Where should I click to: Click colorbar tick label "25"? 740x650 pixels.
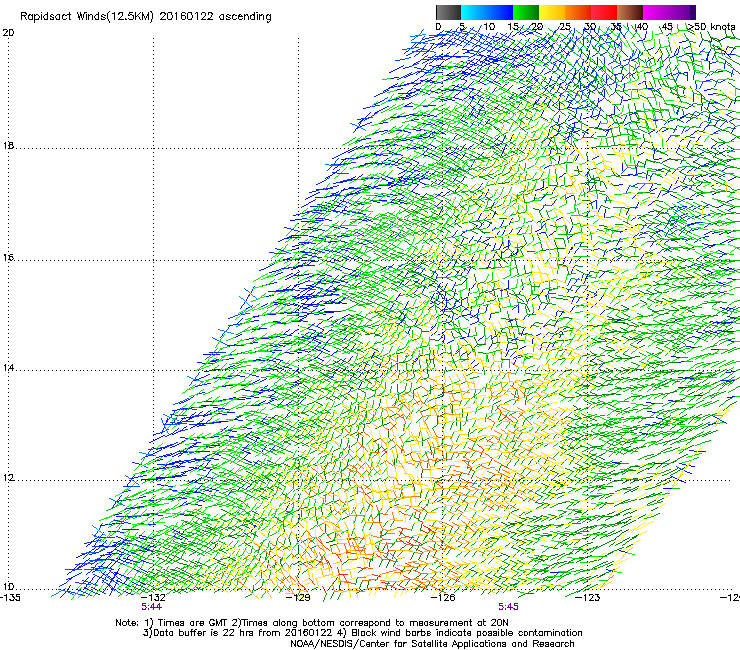pos(564,27)
